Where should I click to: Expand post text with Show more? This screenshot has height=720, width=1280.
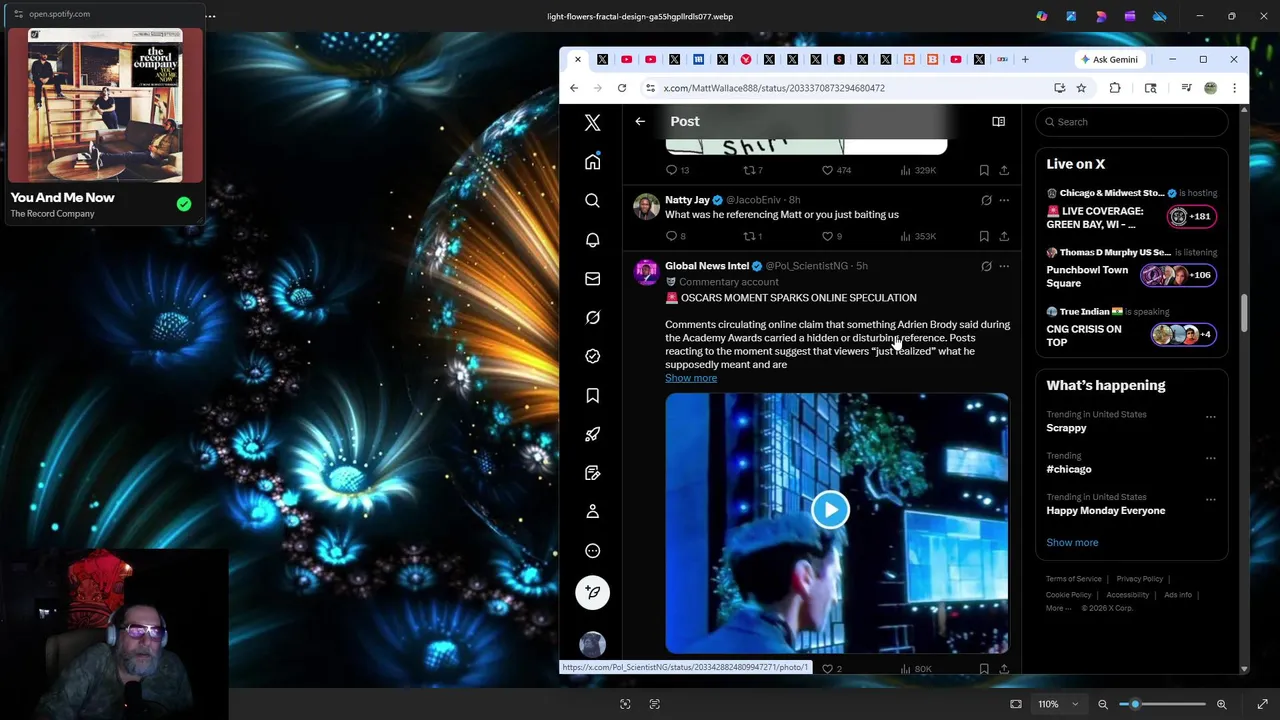tap(691, 378)
